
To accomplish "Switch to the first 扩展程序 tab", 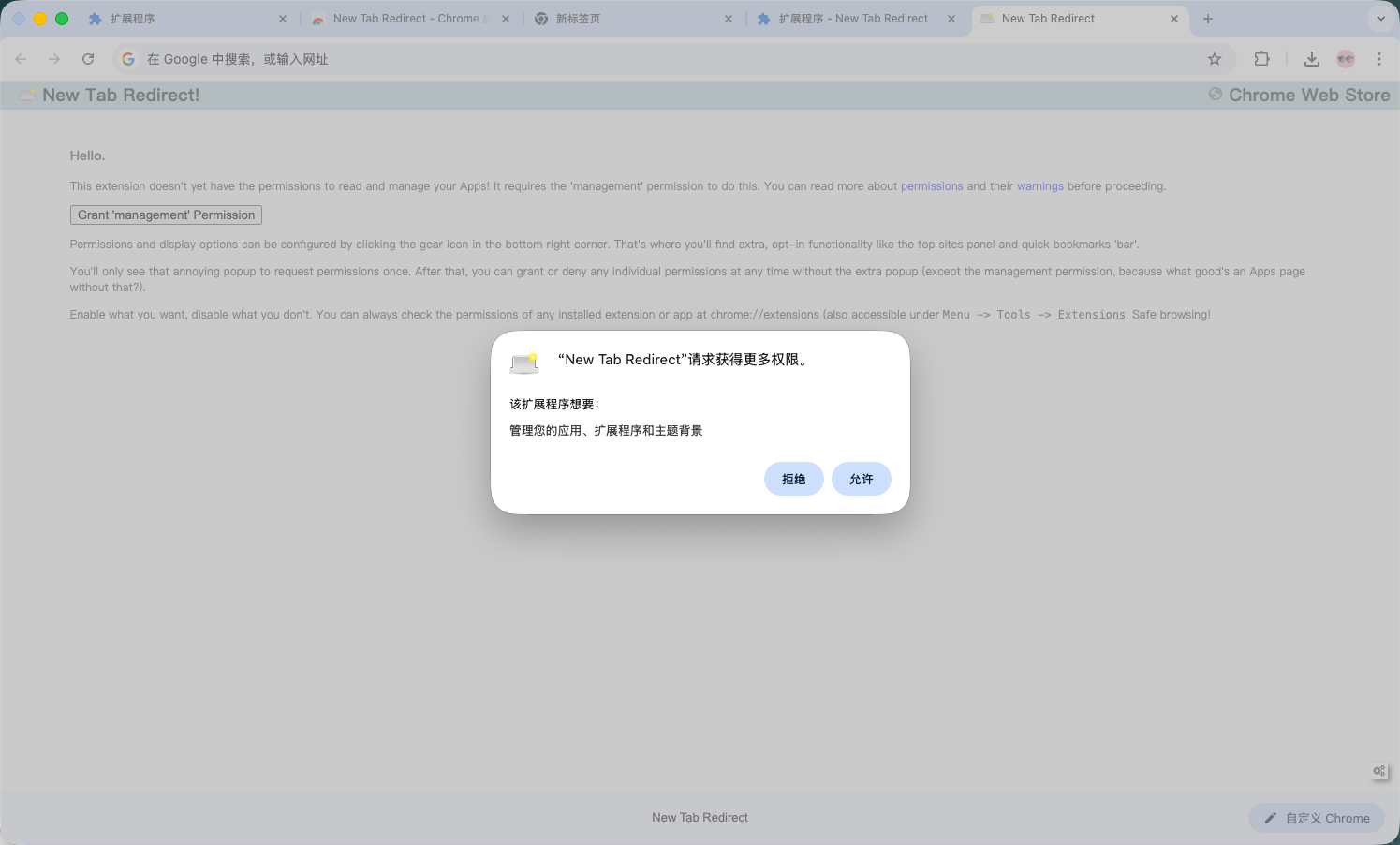I will [x=183, y=19].
